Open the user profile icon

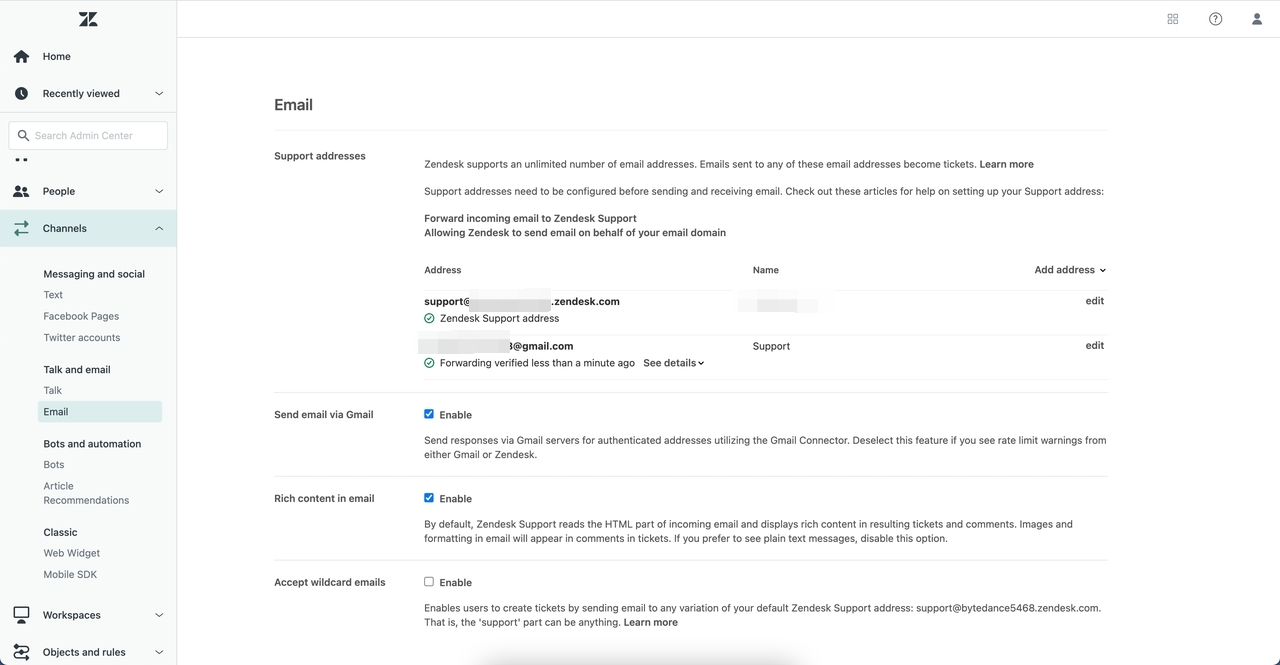coord(1257,19)
